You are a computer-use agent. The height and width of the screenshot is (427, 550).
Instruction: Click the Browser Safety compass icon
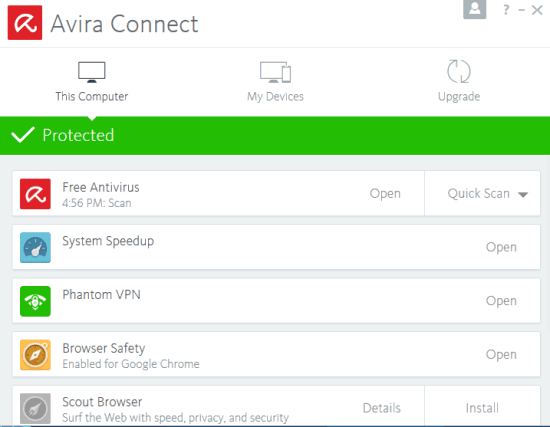tap(35, 355)
